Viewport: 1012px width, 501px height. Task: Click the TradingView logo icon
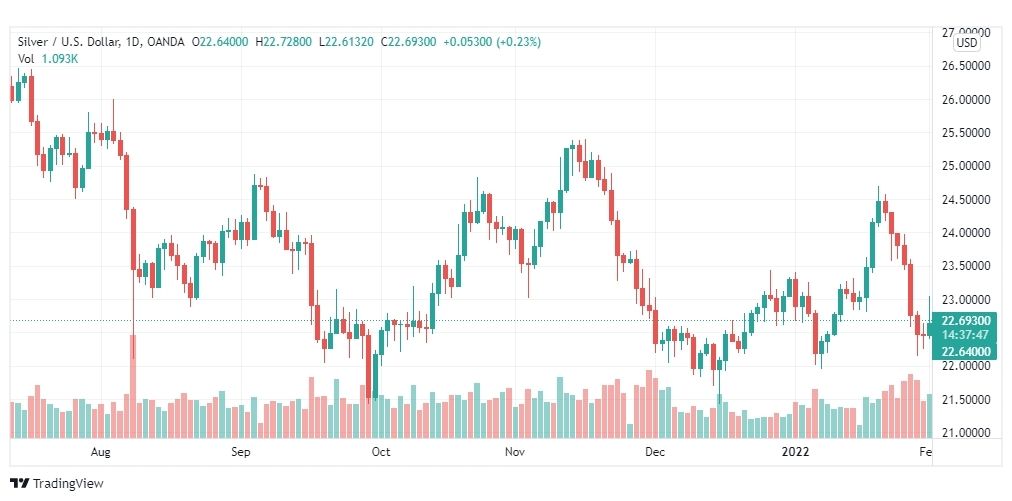point(19,483)
